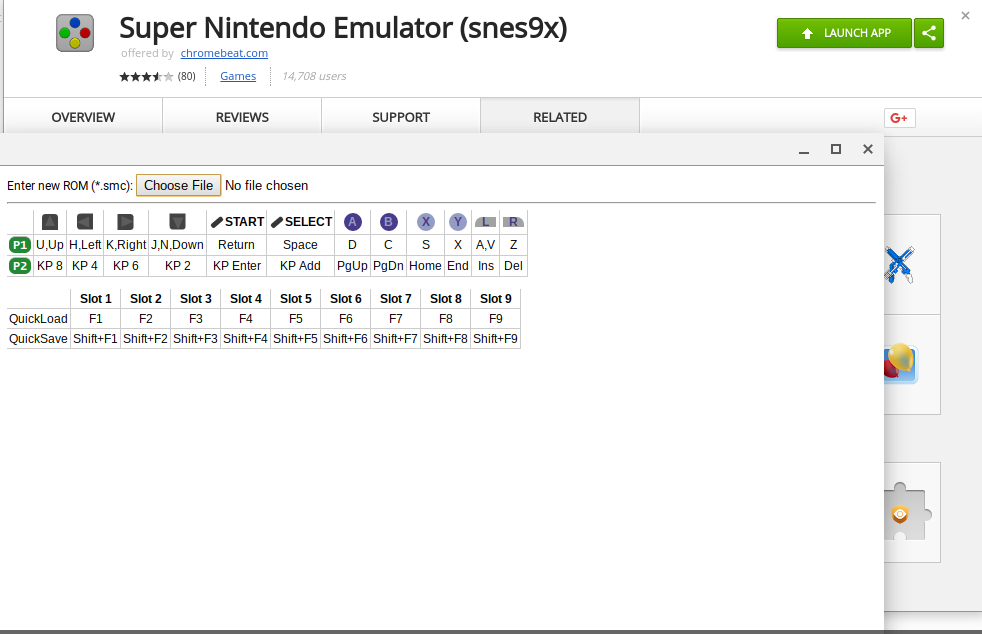Click the lavender X button icon
Screen dimensions: 982x634
[x=426, y=222]
